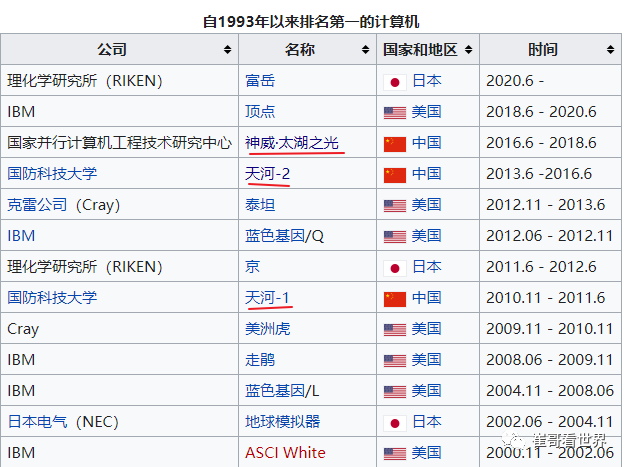This screenshot has width=626, height=467.
Task: Sort table by 时间 column arrows
Action: [610, 49]
